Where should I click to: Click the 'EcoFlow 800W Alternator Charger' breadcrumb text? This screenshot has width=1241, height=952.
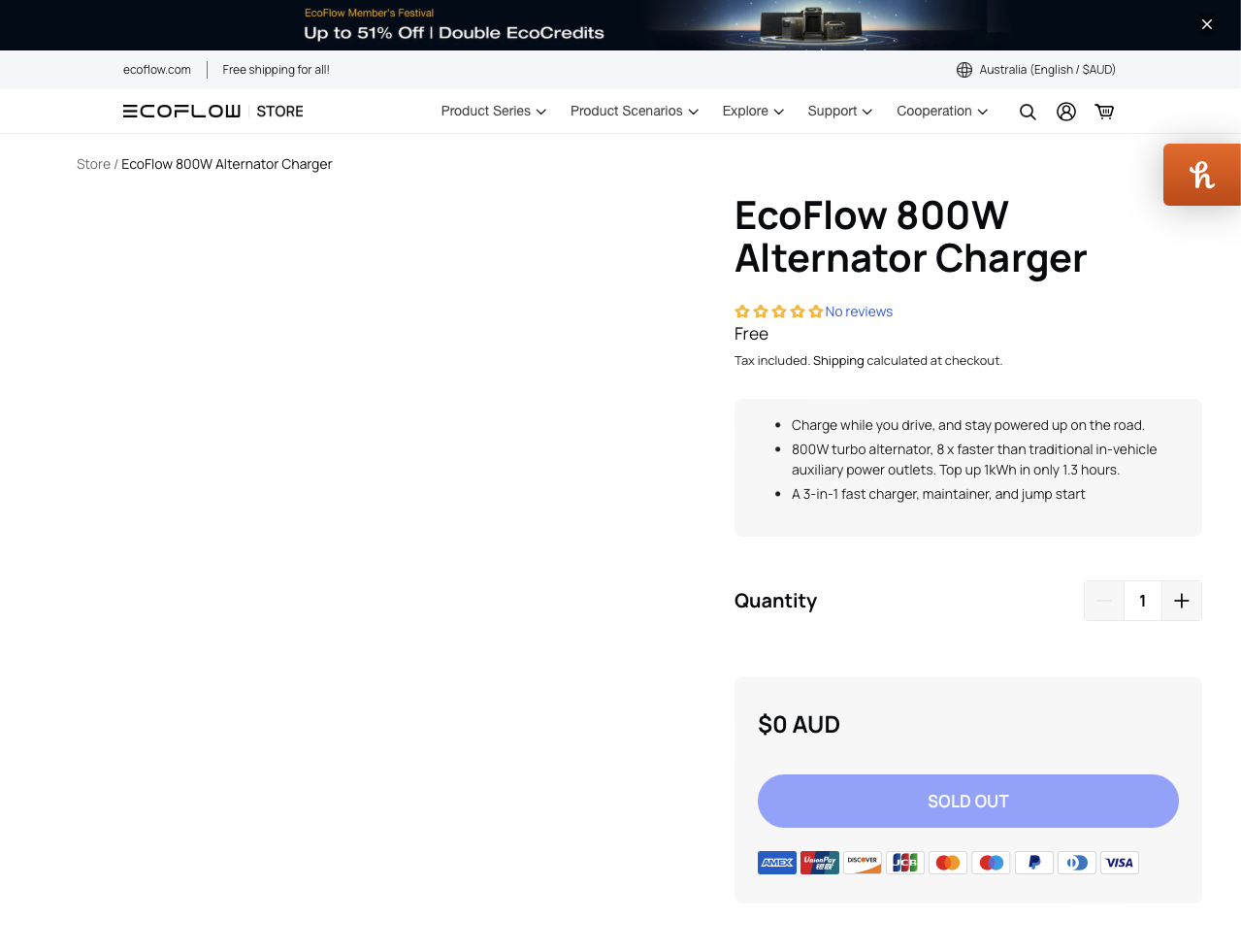coord(227,164)
